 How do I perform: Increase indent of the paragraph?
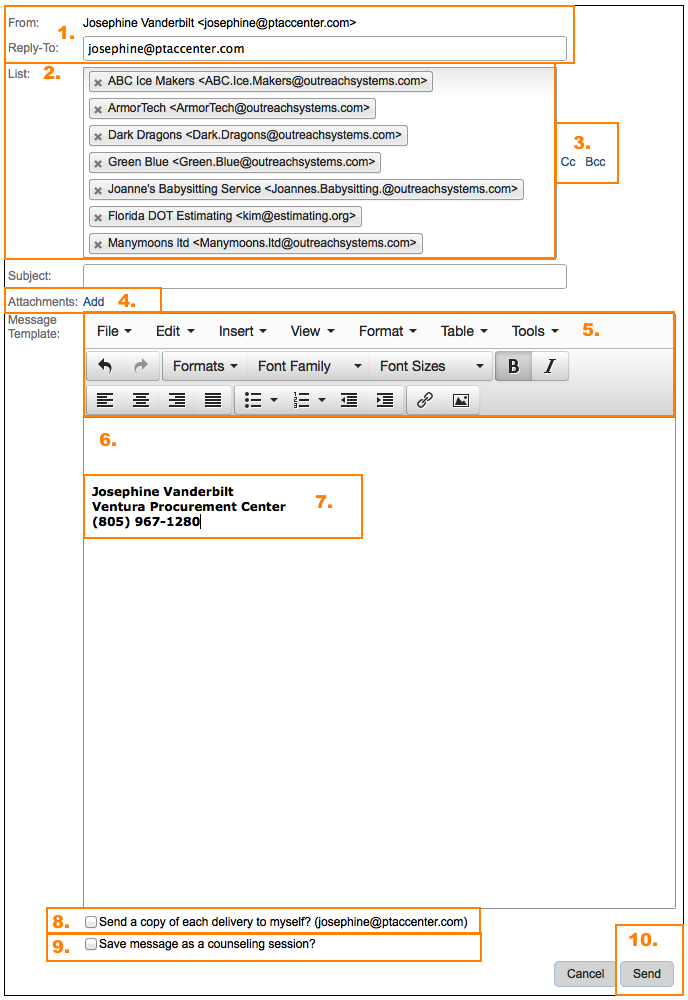(x=384, y=400)
